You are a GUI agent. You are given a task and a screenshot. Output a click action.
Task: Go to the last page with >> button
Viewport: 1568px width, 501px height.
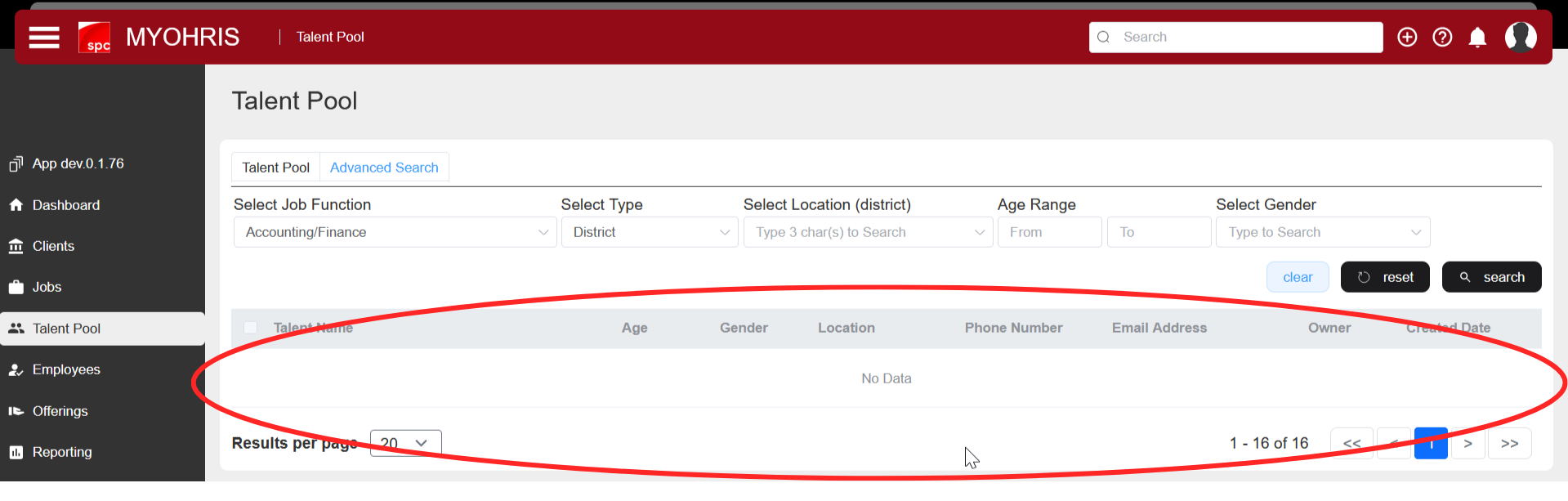coord(1509,443)
